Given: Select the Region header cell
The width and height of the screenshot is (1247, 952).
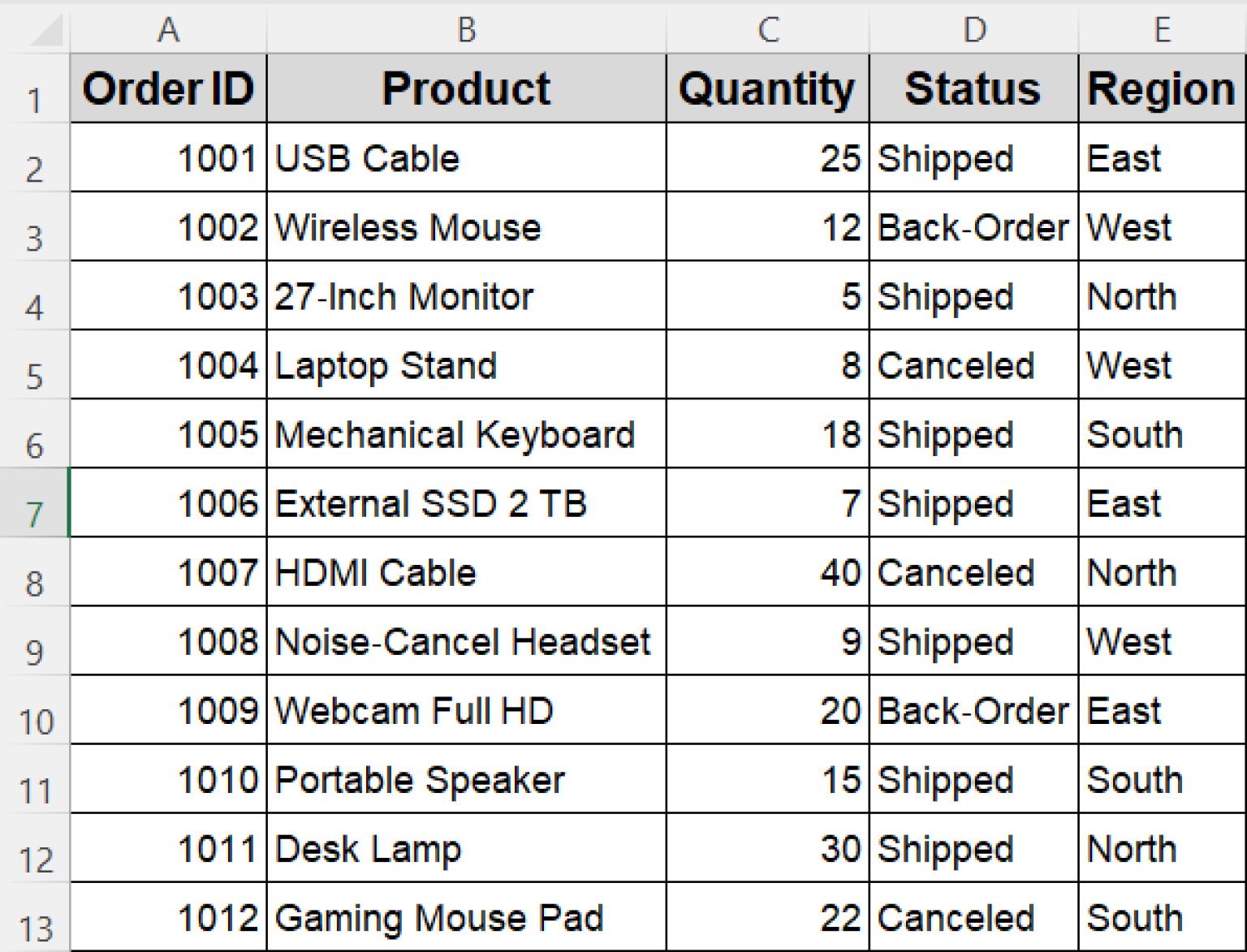Looking at the screenshot, I should click(1162, 88).
